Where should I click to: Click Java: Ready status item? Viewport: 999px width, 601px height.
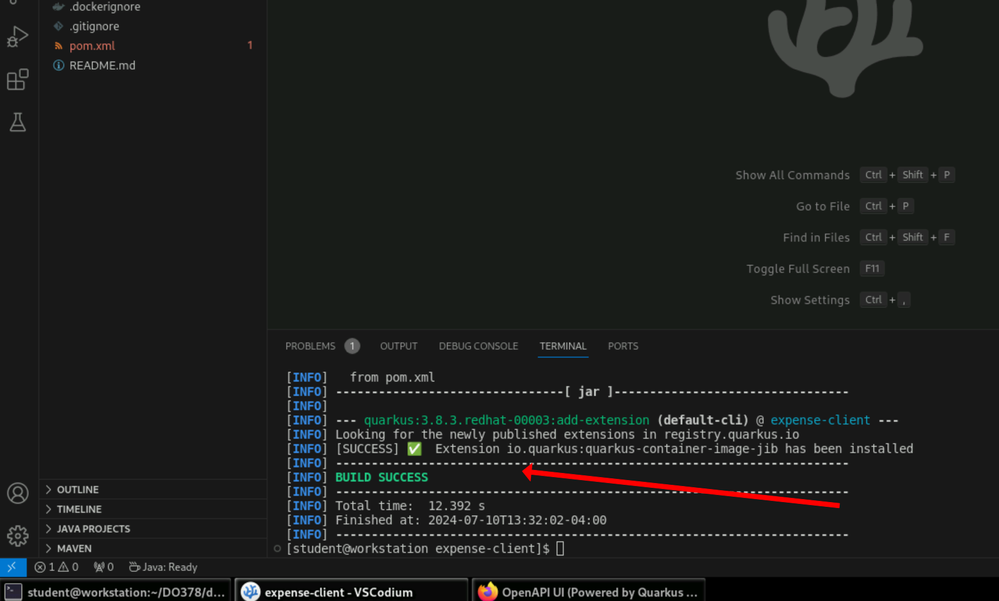163,567
